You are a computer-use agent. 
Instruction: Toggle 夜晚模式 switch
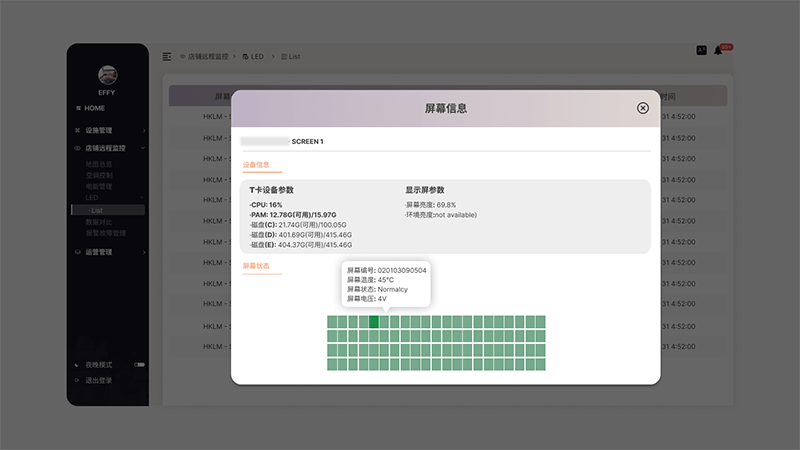(x=139, y=365)
